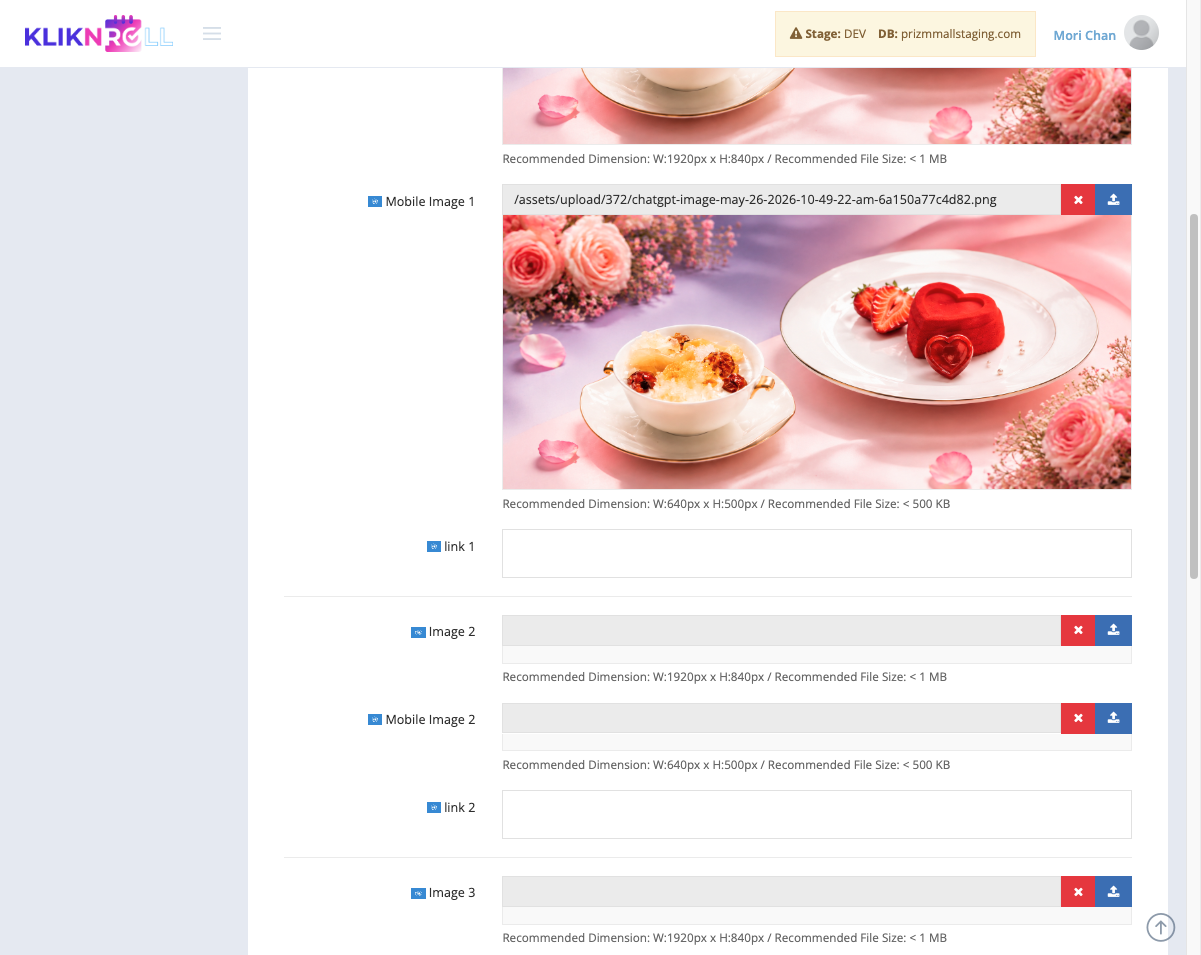Open the Mori Chan account menu
The image size is (1201, 955).
(x=1084, y=35)
